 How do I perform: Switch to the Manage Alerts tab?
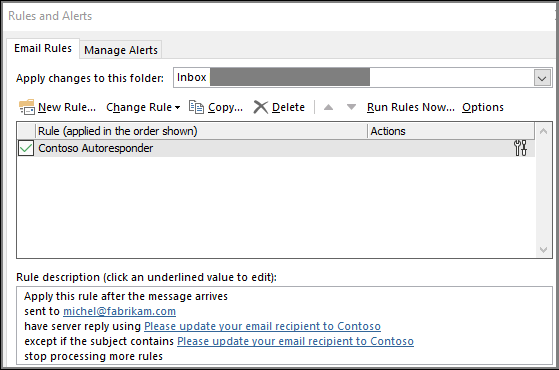coord(121,50)
